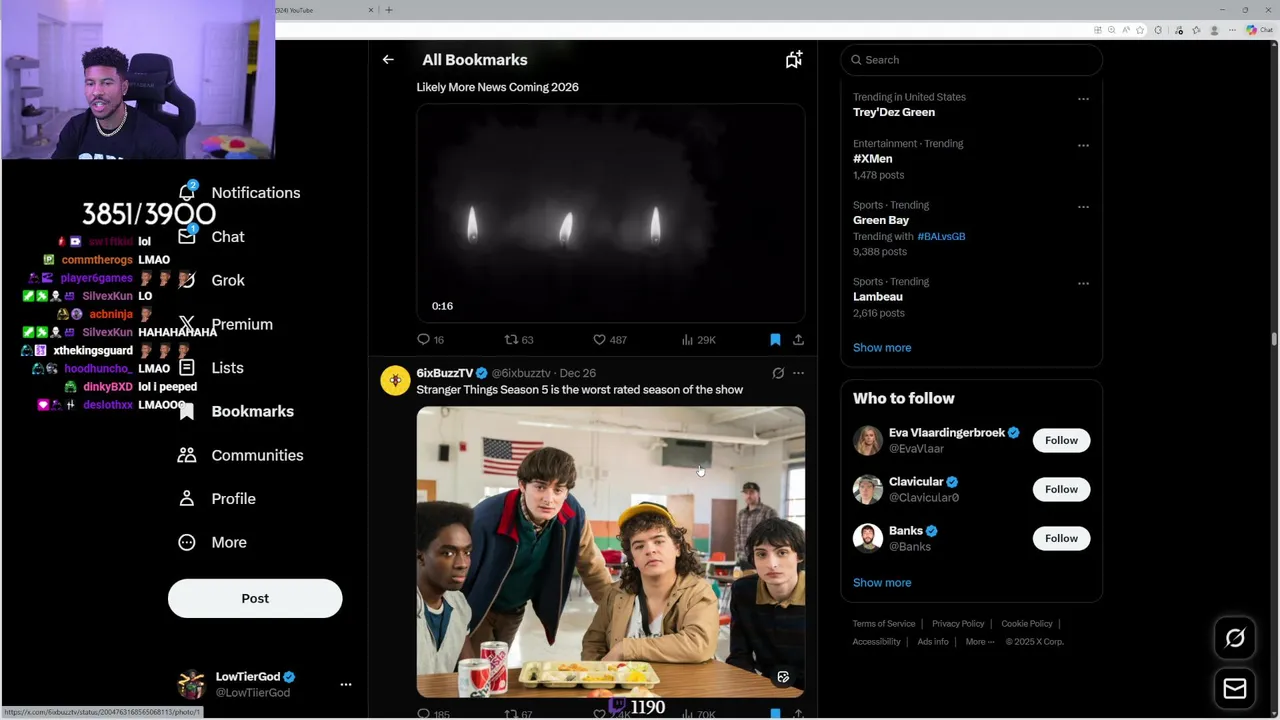
Task: Select Bookmarks in the sidebar
Action: tap(252, 411)
